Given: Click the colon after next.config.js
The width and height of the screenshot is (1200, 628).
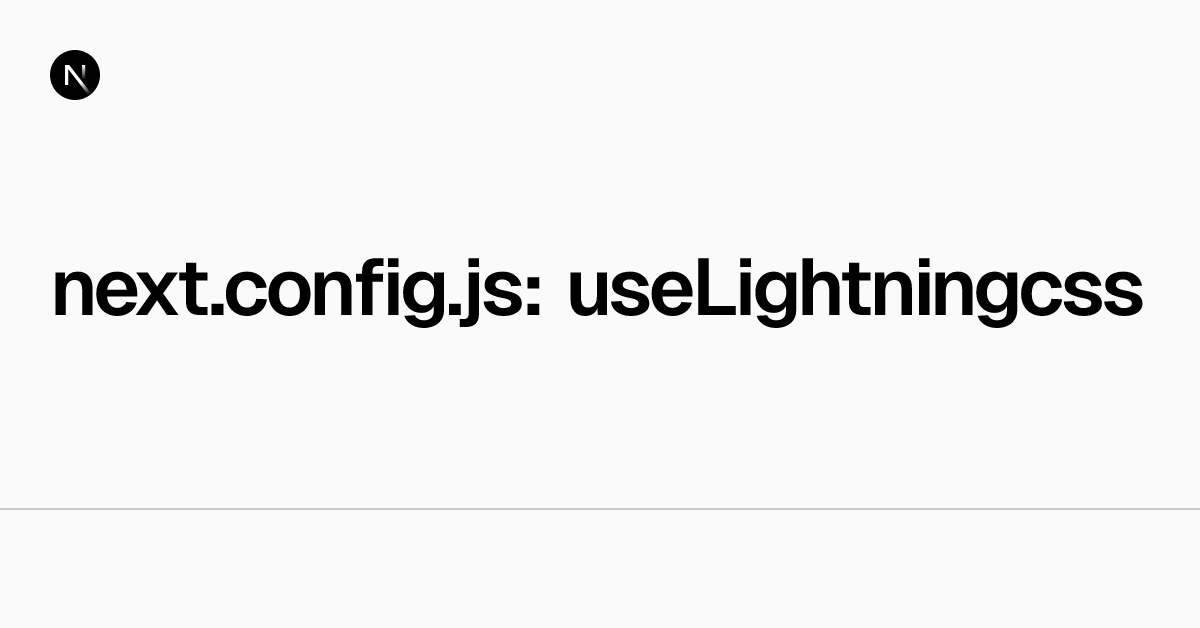Looking at the screenshot, I should [532, 295].
